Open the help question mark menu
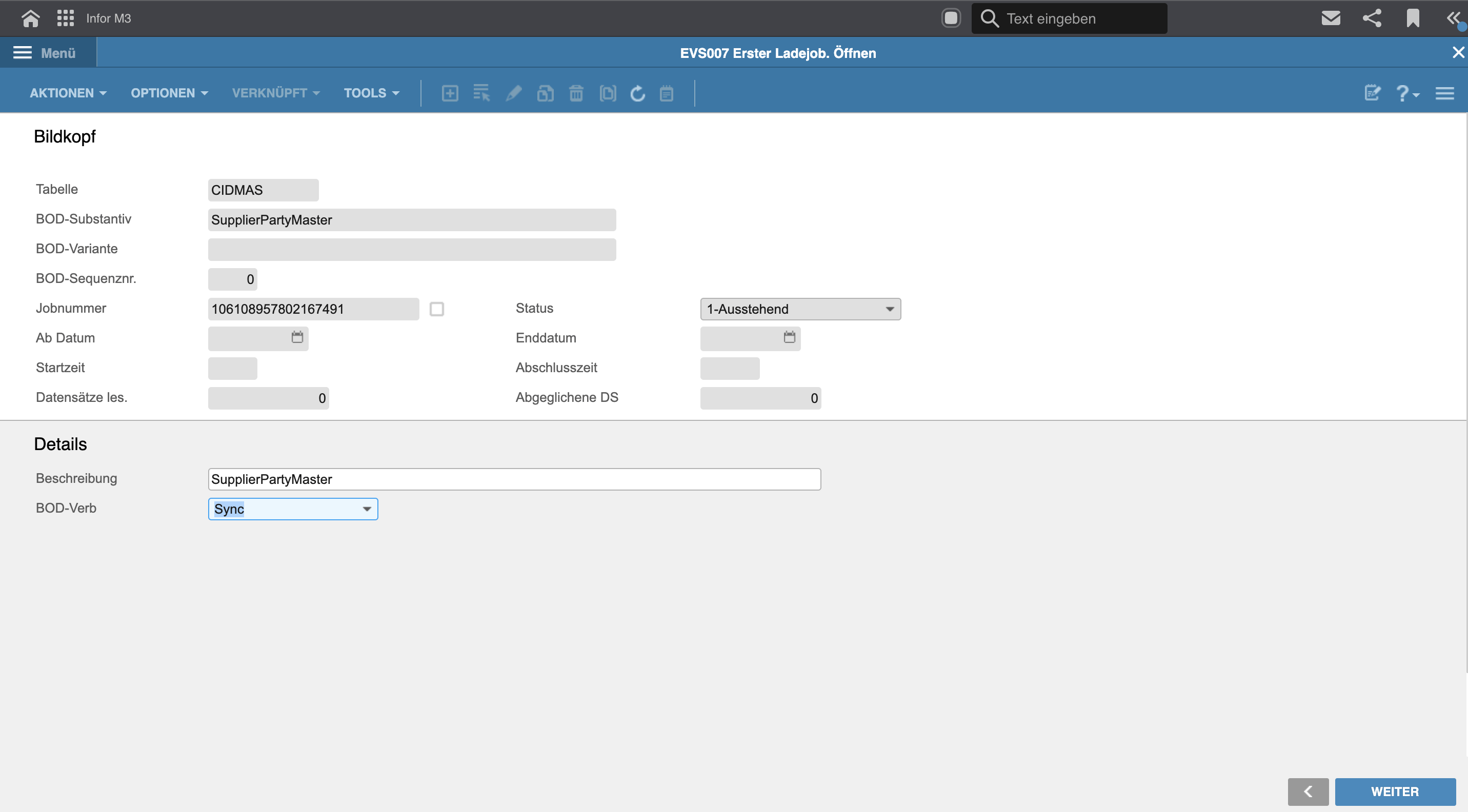Image resolution: width=1468 pixels, height=812 pixels. pyautogui.click(x=1406, y=93)
